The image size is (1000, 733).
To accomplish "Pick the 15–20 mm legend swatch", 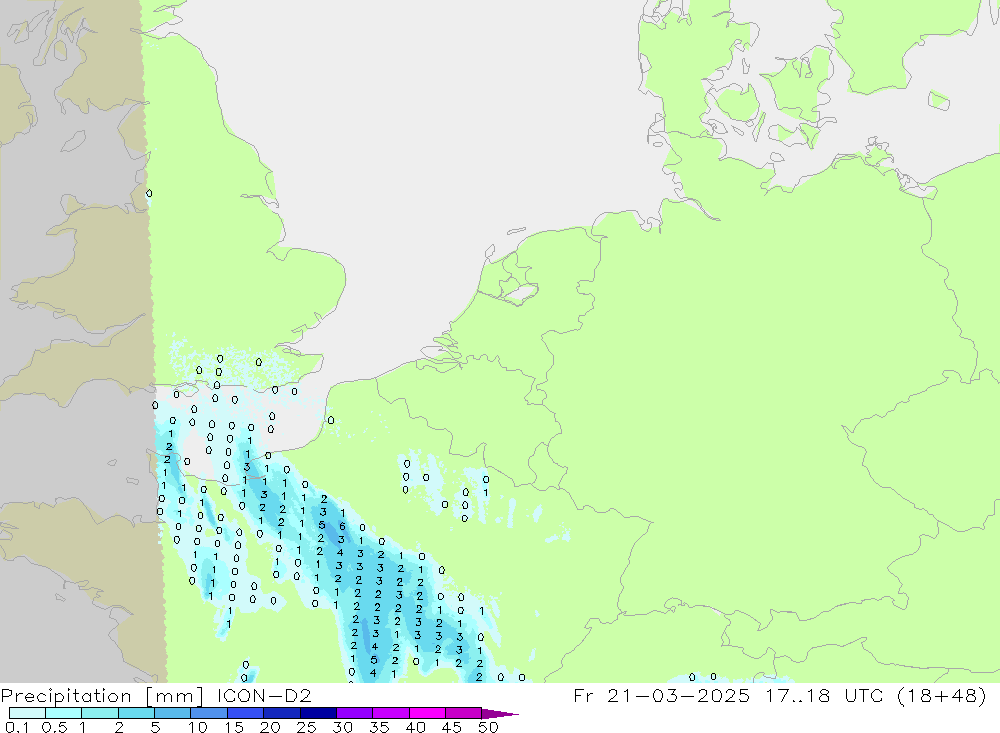I will 246,713.
